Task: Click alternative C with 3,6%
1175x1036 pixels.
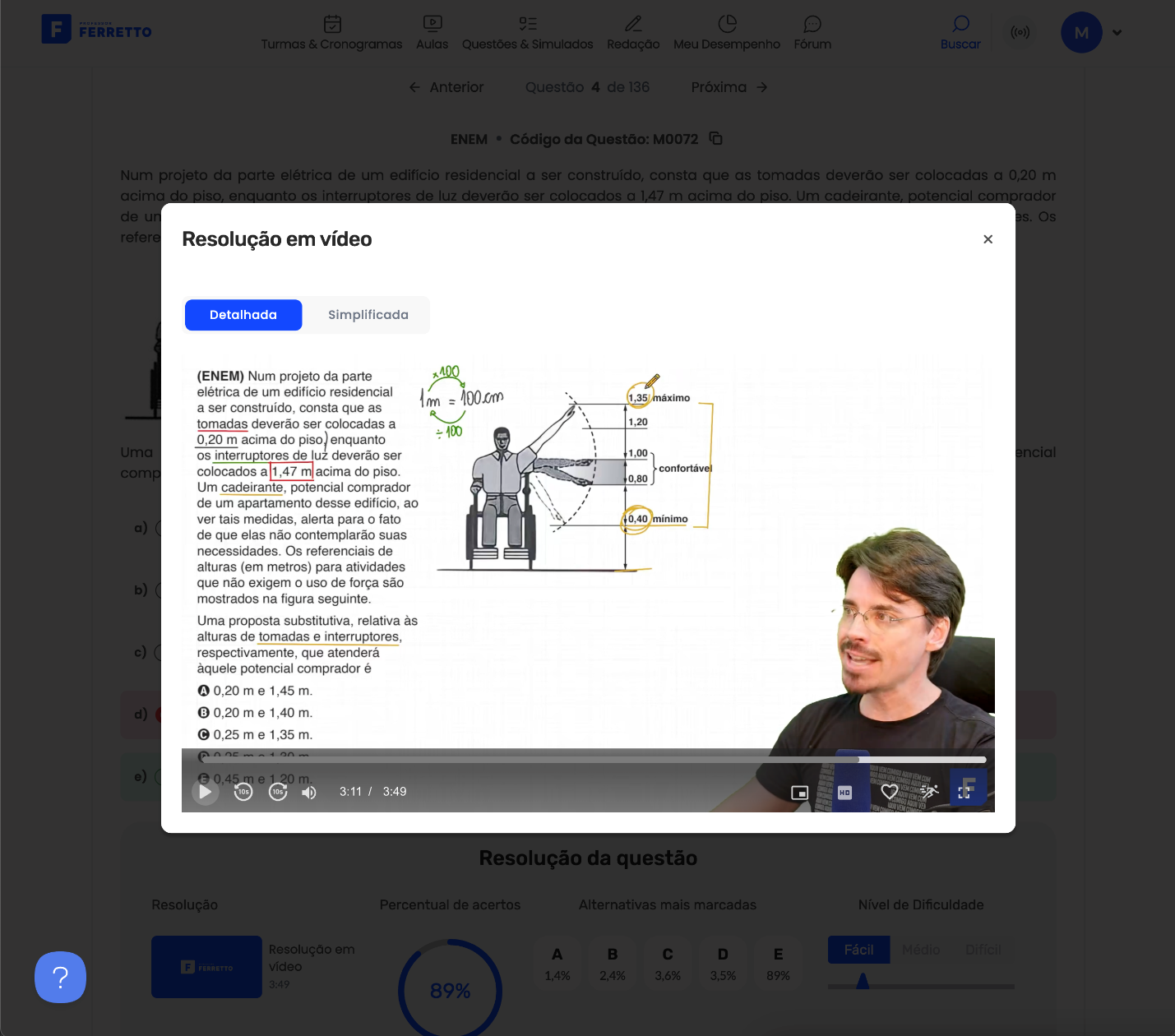Action: coord(668,964)
